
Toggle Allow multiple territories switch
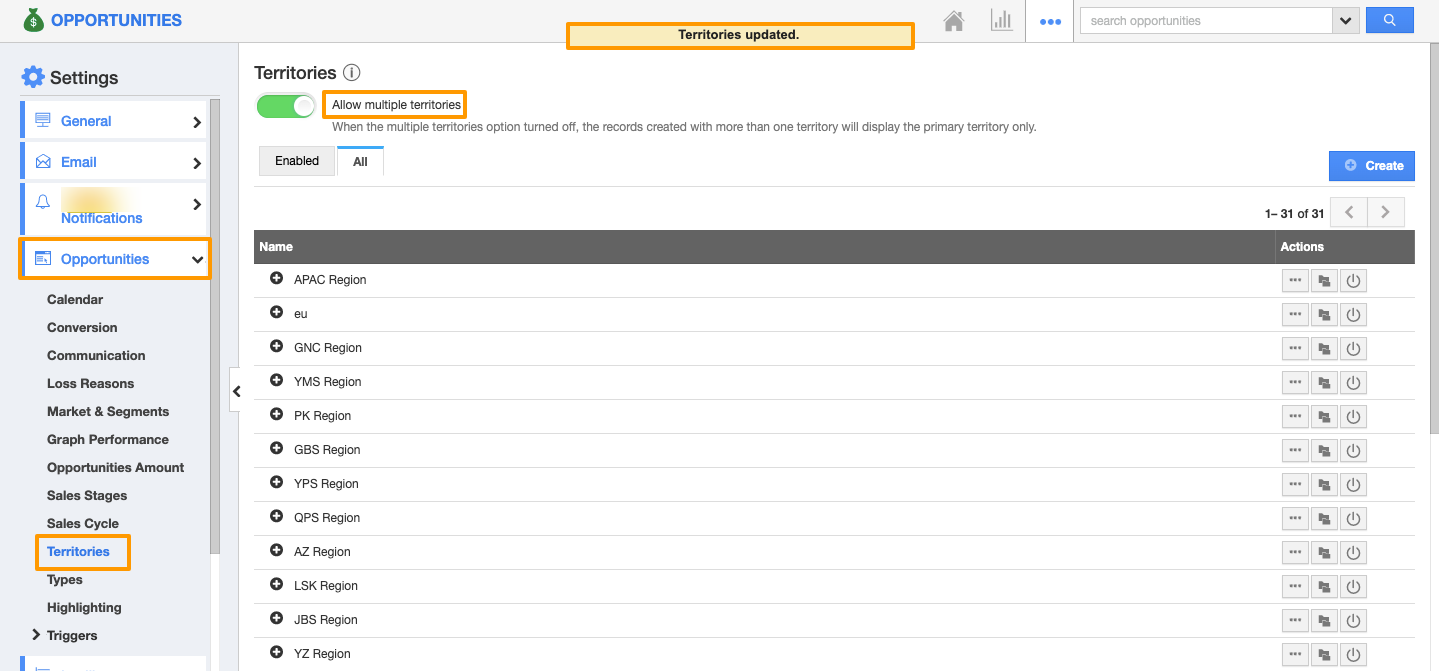tap(286, 106)
